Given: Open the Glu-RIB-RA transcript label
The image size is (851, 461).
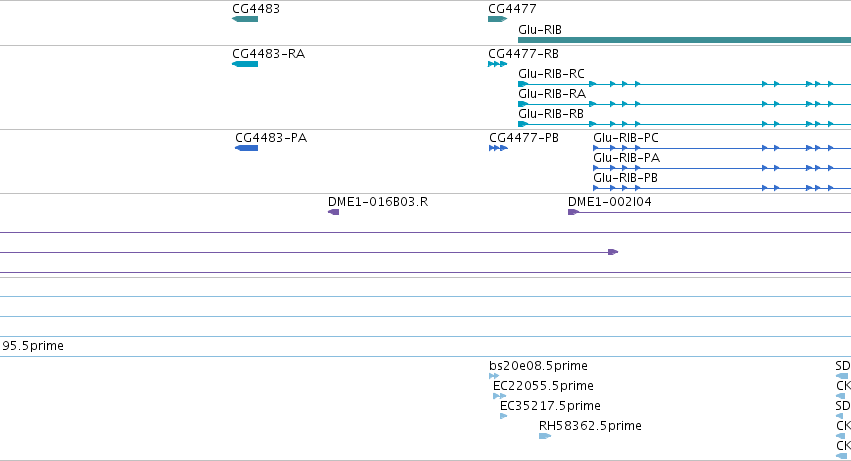Looking at the screenshot, I should (552, 94).
